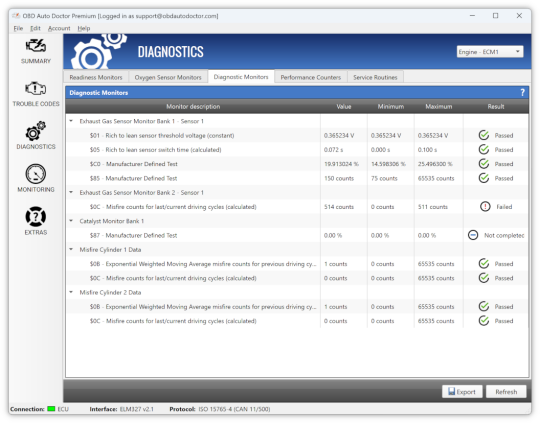Click the Maximum column header
The width and height of the screenshot is (540, 423).
click(x=438, y=106)
